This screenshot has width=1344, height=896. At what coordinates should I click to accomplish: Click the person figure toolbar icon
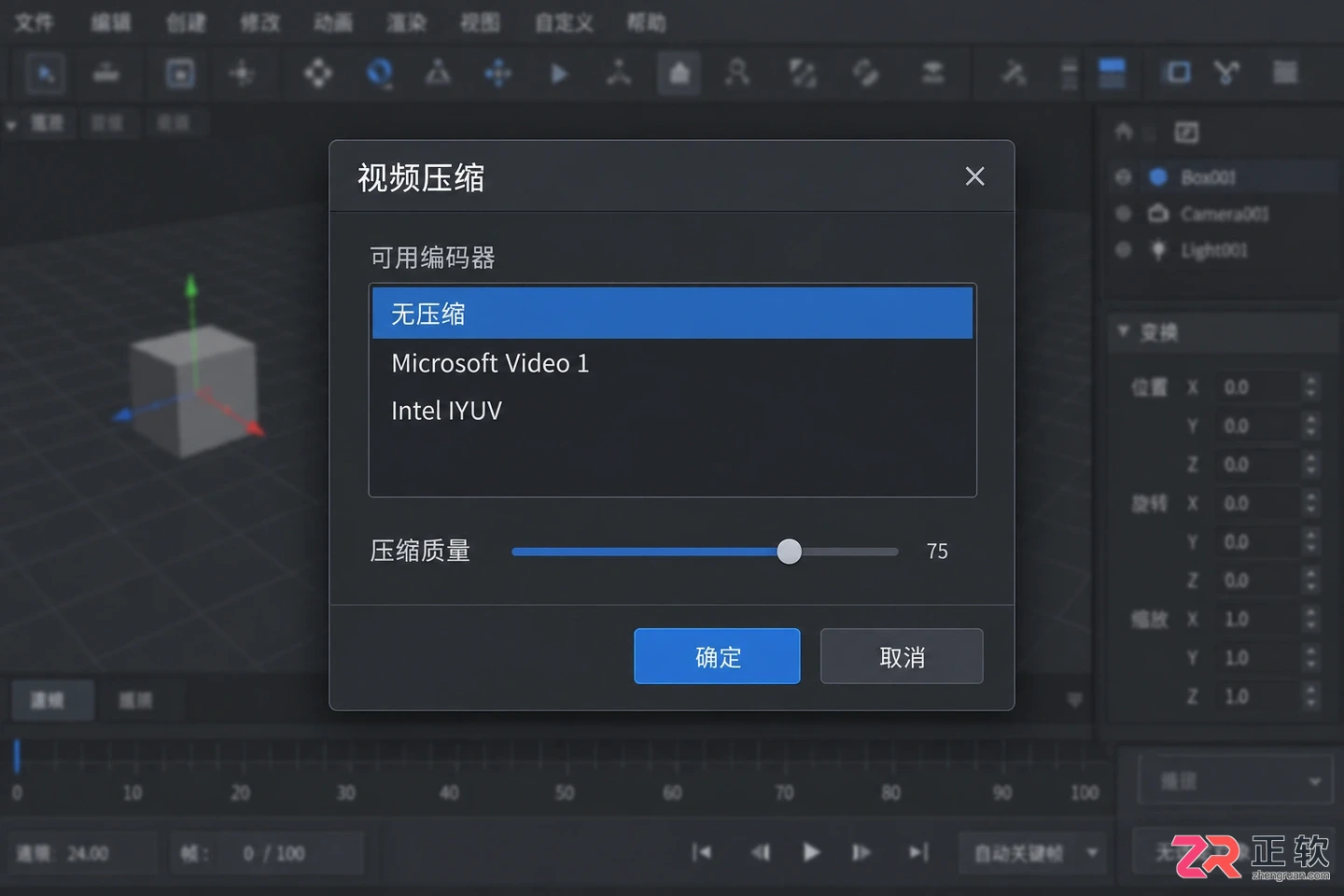[x=737, y=72]
